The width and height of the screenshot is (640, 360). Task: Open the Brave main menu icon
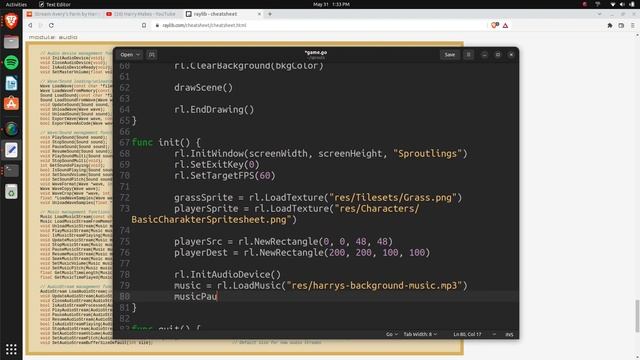(x=633, y=25)
